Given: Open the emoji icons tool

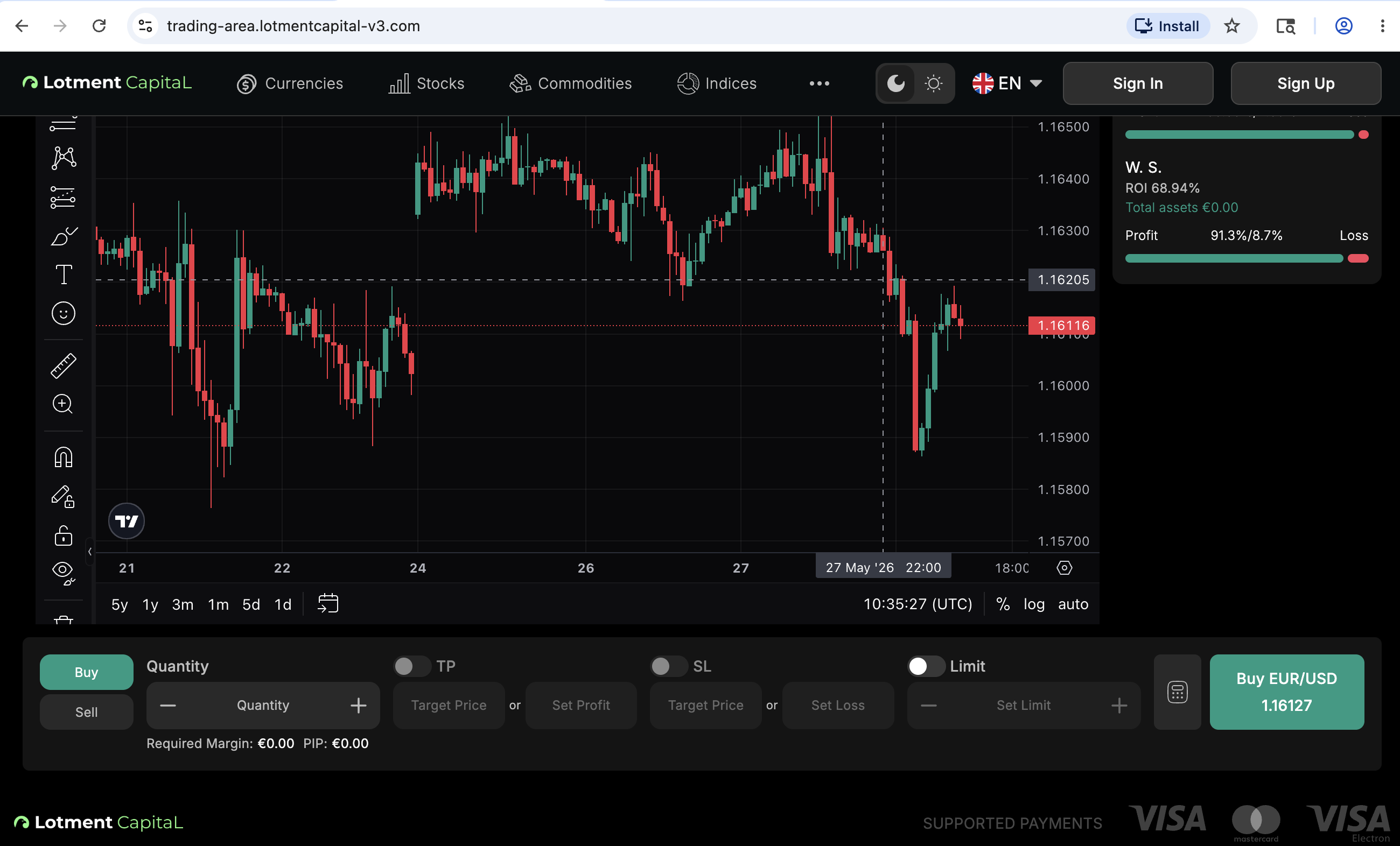Looking at the screenshot, I should click(63, 313).
